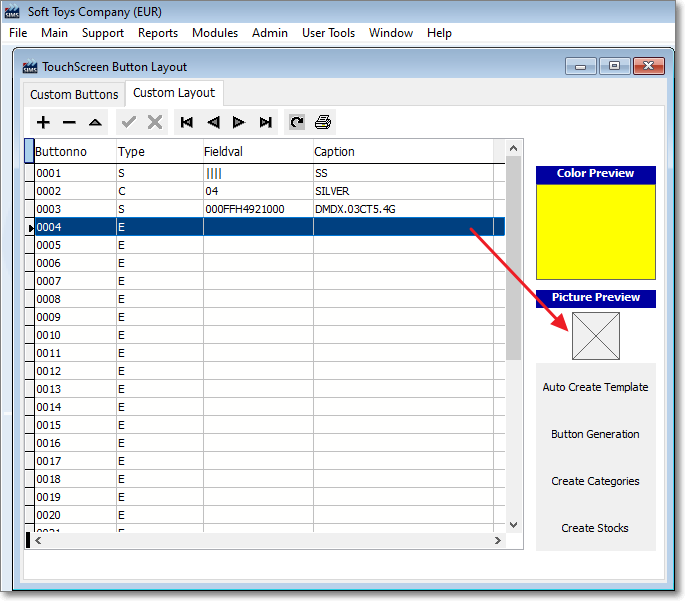Go to previous record icon

click(x=213, y=122)
